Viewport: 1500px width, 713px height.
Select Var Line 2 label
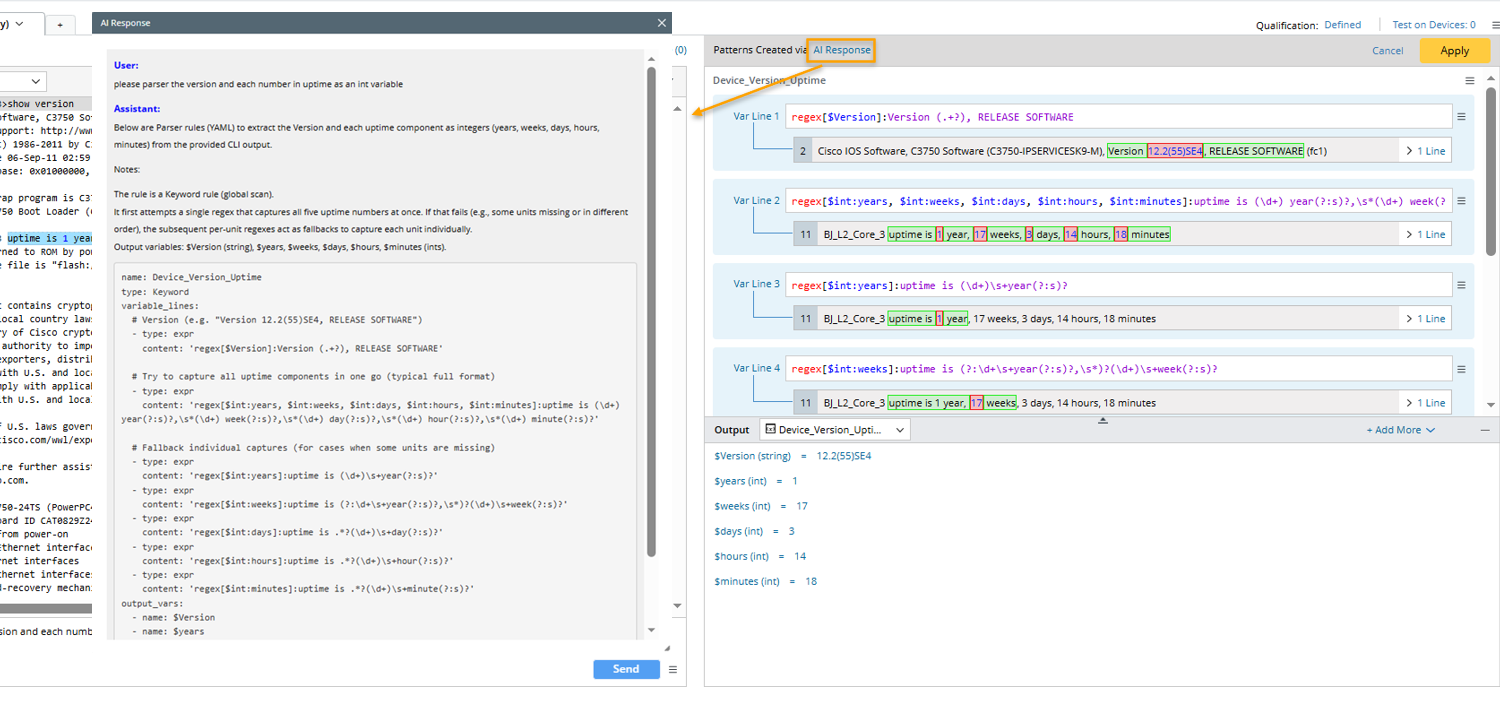pyautogui.click(x=756, y=201)
